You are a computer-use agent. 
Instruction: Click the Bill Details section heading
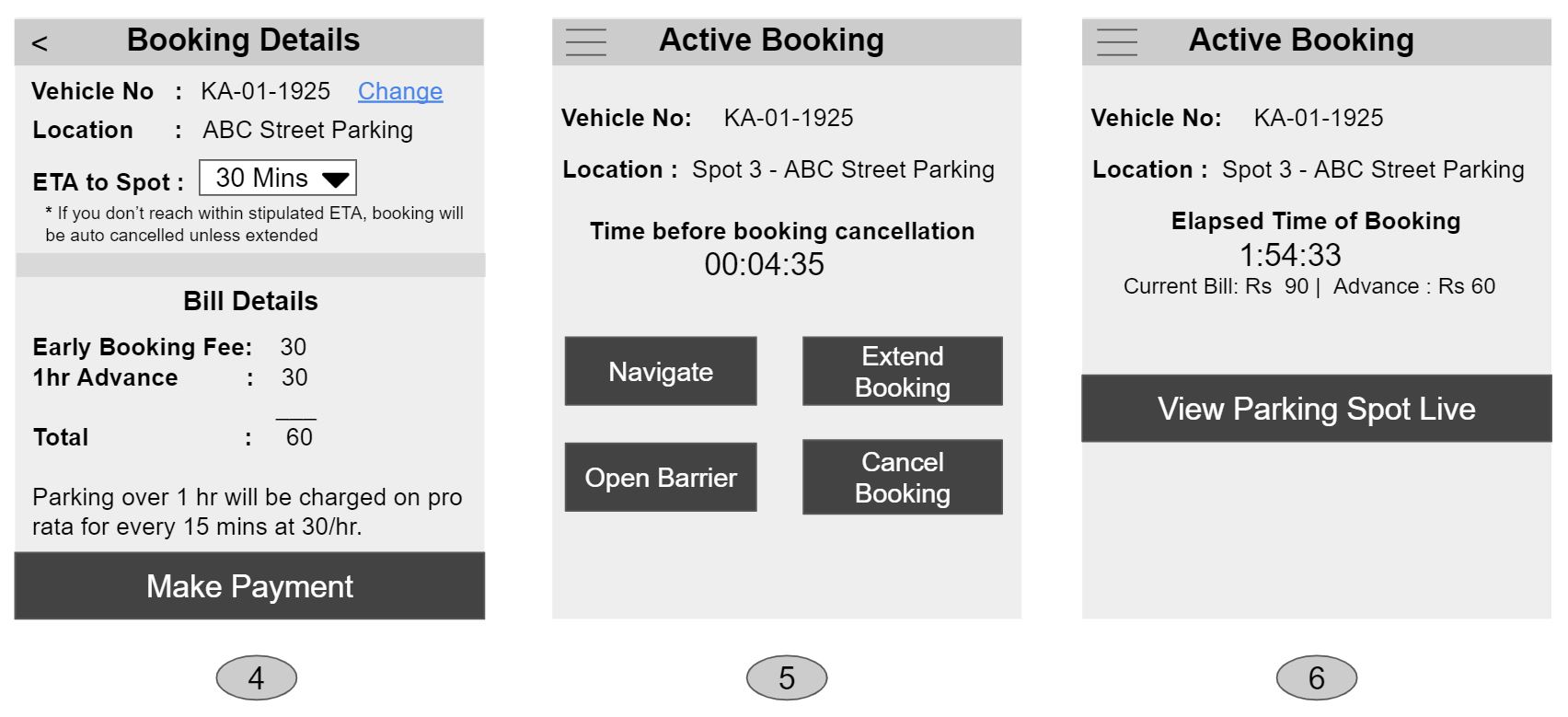(x=250, y=301)
